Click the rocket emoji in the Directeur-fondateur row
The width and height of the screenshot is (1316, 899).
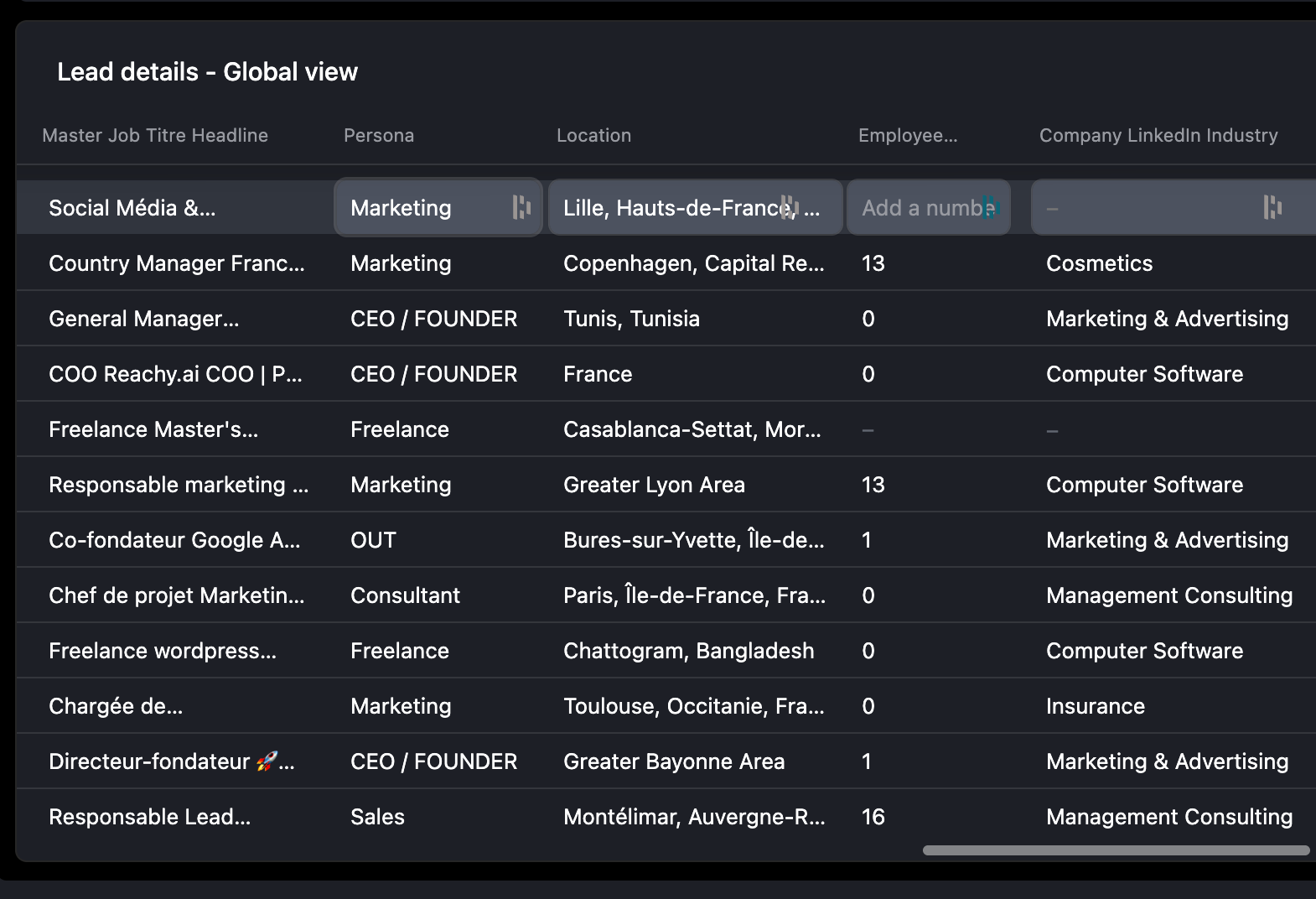click(267, 761)
